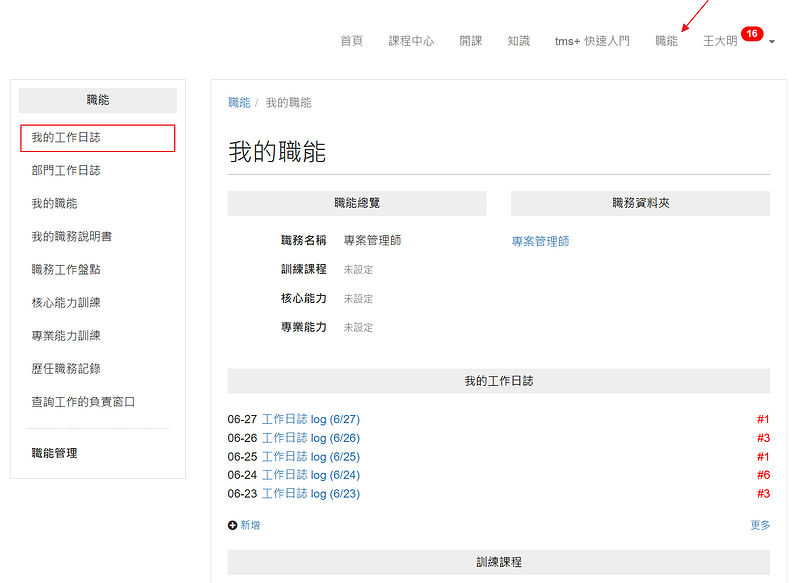Open the red 16 notification badge

(752, 34)
